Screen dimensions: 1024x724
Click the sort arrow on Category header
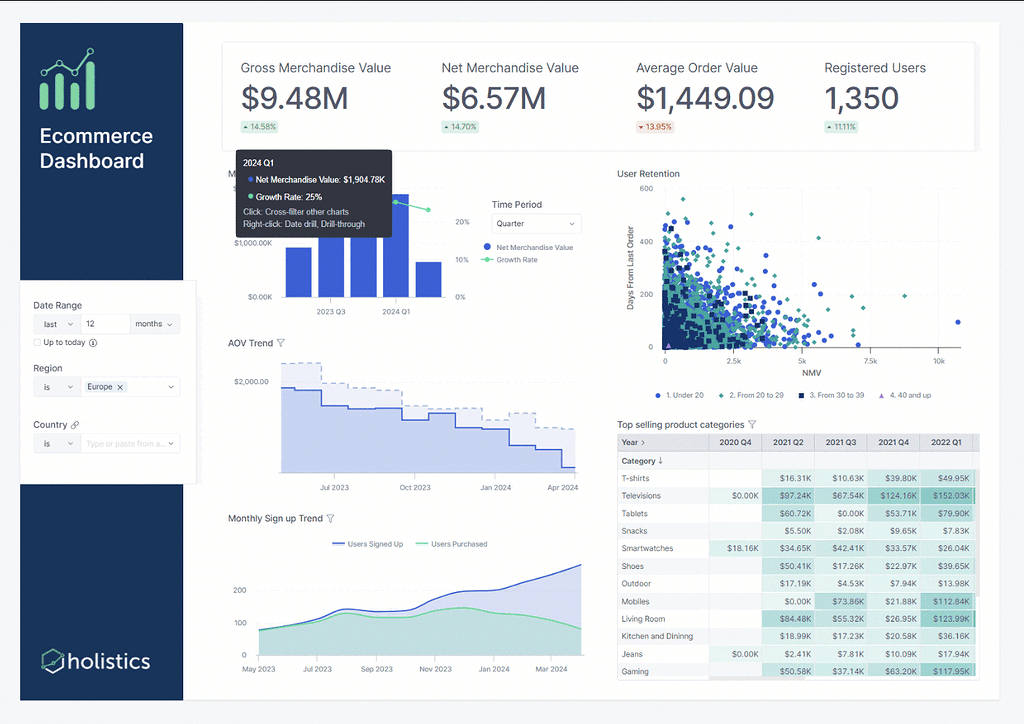660,460
